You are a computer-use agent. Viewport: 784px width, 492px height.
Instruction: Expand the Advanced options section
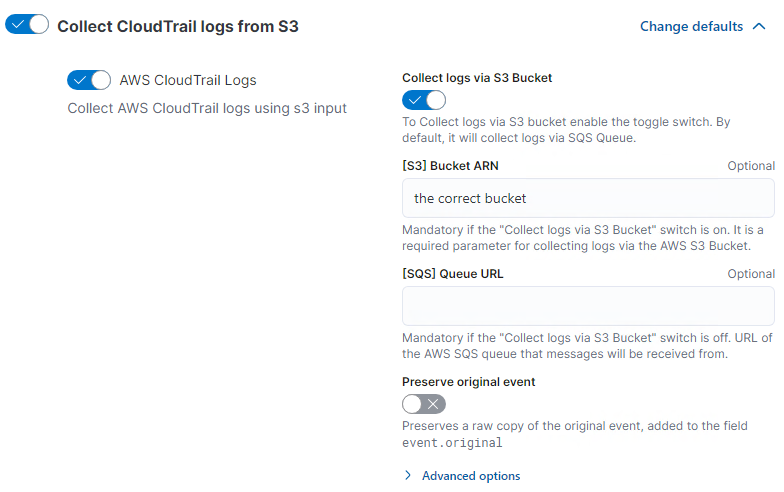470,476
